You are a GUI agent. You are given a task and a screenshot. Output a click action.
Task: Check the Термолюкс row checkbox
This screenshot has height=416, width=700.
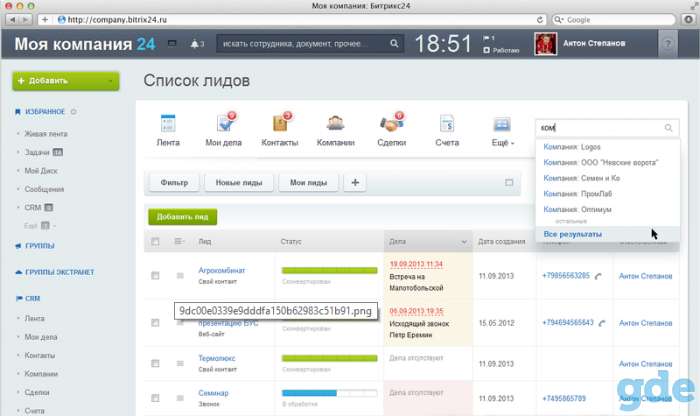pos(155,363)
